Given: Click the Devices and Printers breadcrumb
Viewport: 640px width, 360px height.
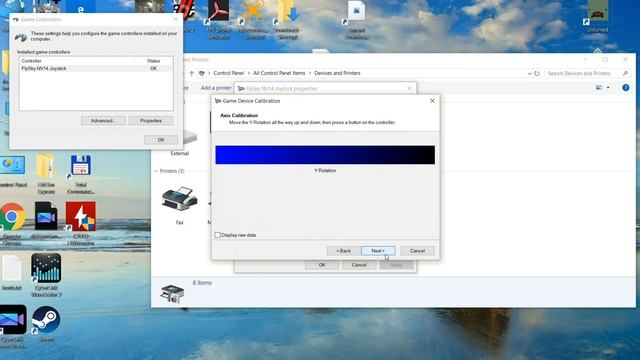Looking at the screenshot, I should point(337,73).
